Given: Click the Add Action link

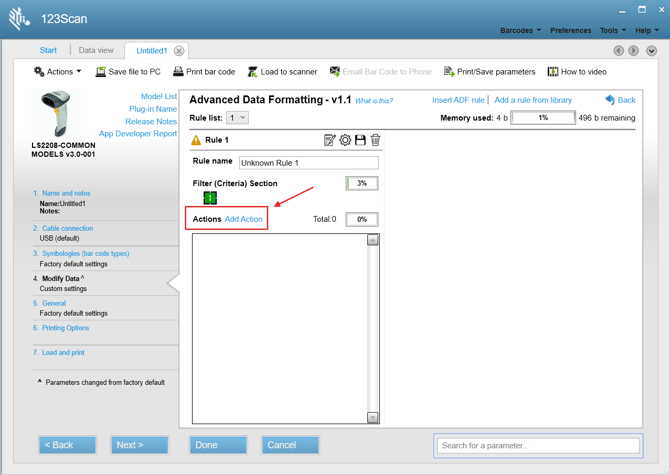Looking at the screenshot, I should (x=244, y=219).
